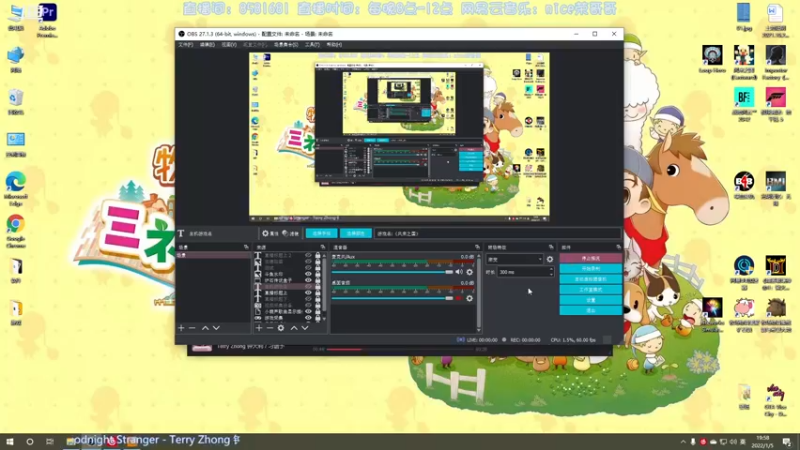Open 麦克风/Aux audio settings gear
This screenshot has width=800, height=450.
(x=469, y=272)
